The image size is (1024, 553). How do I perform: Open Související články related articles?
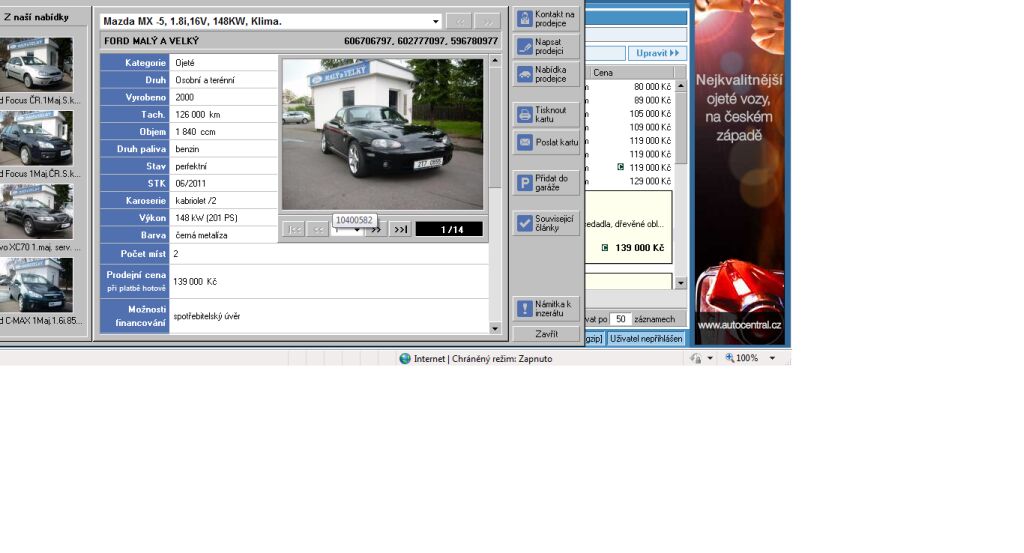[546, 223]
